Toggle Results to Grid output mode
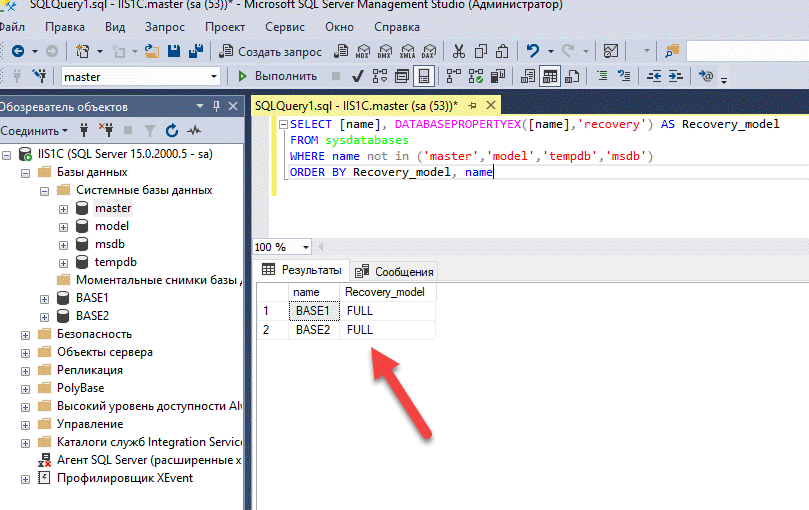The height and width of the screenshot is (510, 809). click(x=550, y=76)
